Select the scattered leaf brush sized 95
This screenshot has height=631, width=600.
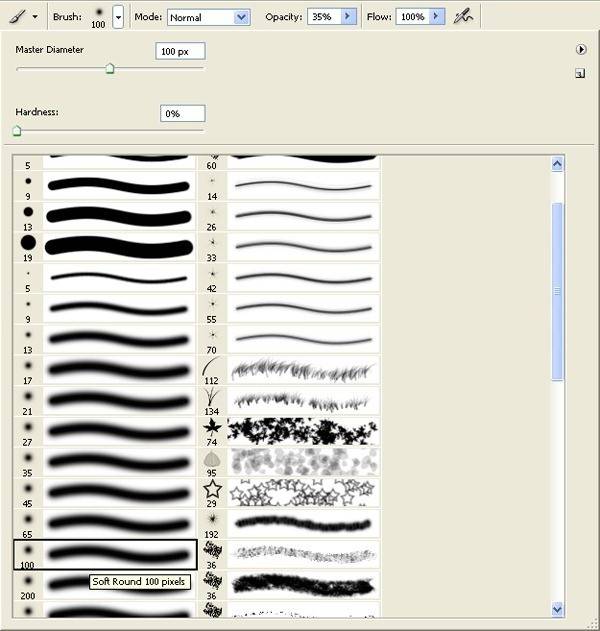(212, 460)
